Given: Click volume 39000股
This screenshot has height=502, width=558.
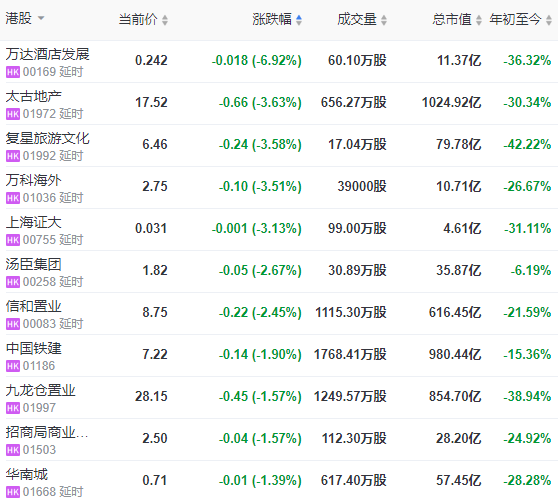Looking at the screenshot, I should (362, 186).
